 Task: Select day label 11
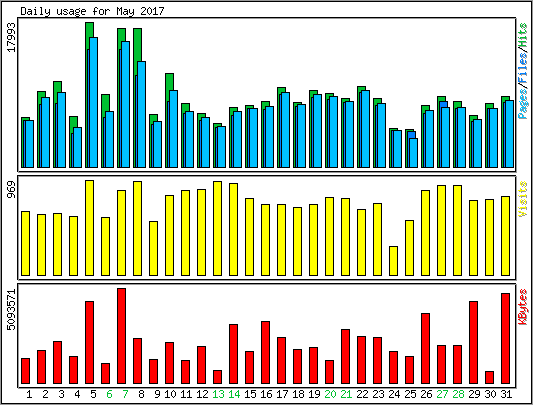[186, 394]
